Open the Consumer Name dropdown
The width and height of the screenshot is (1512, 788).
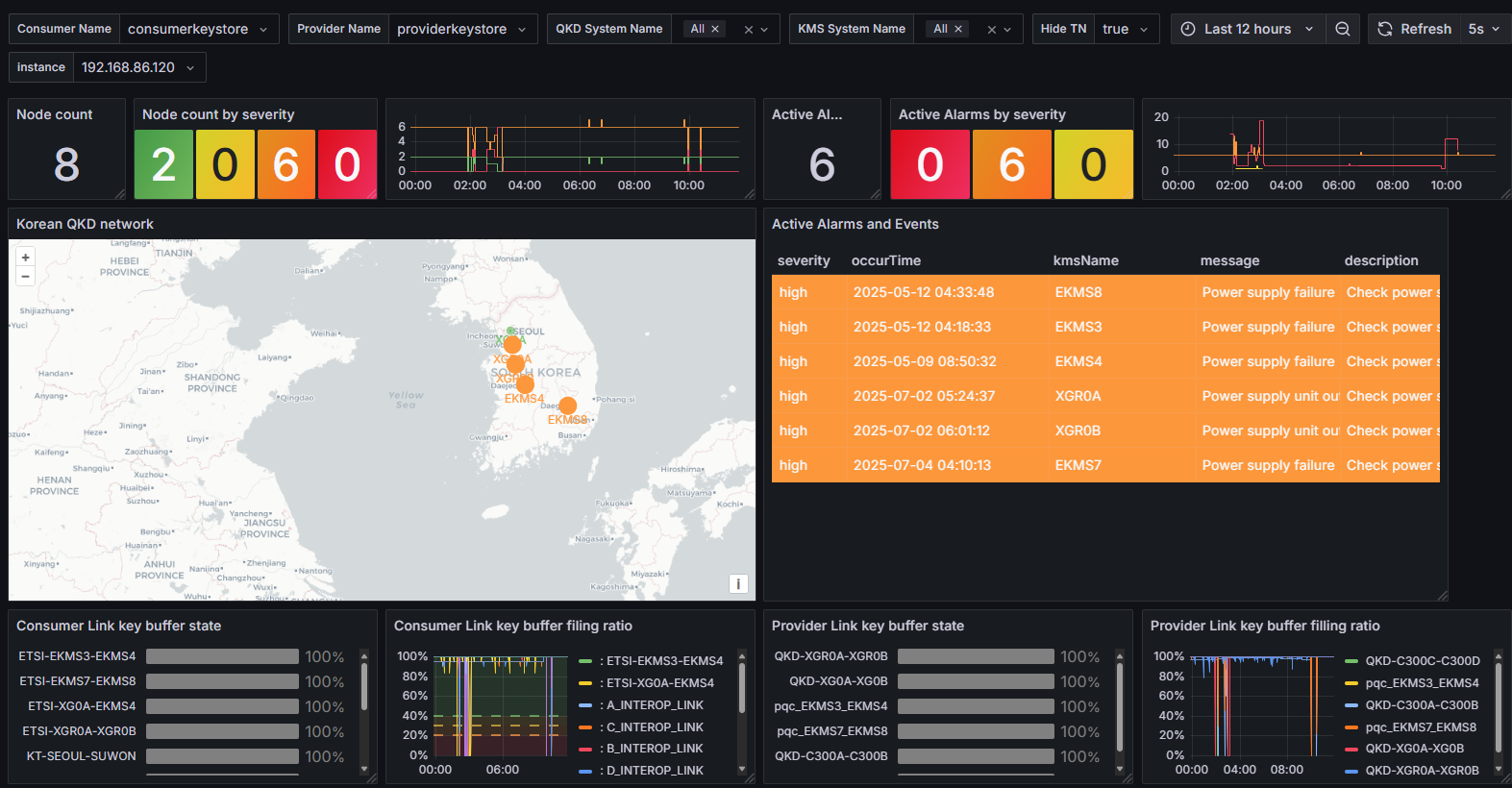point(198,29)
